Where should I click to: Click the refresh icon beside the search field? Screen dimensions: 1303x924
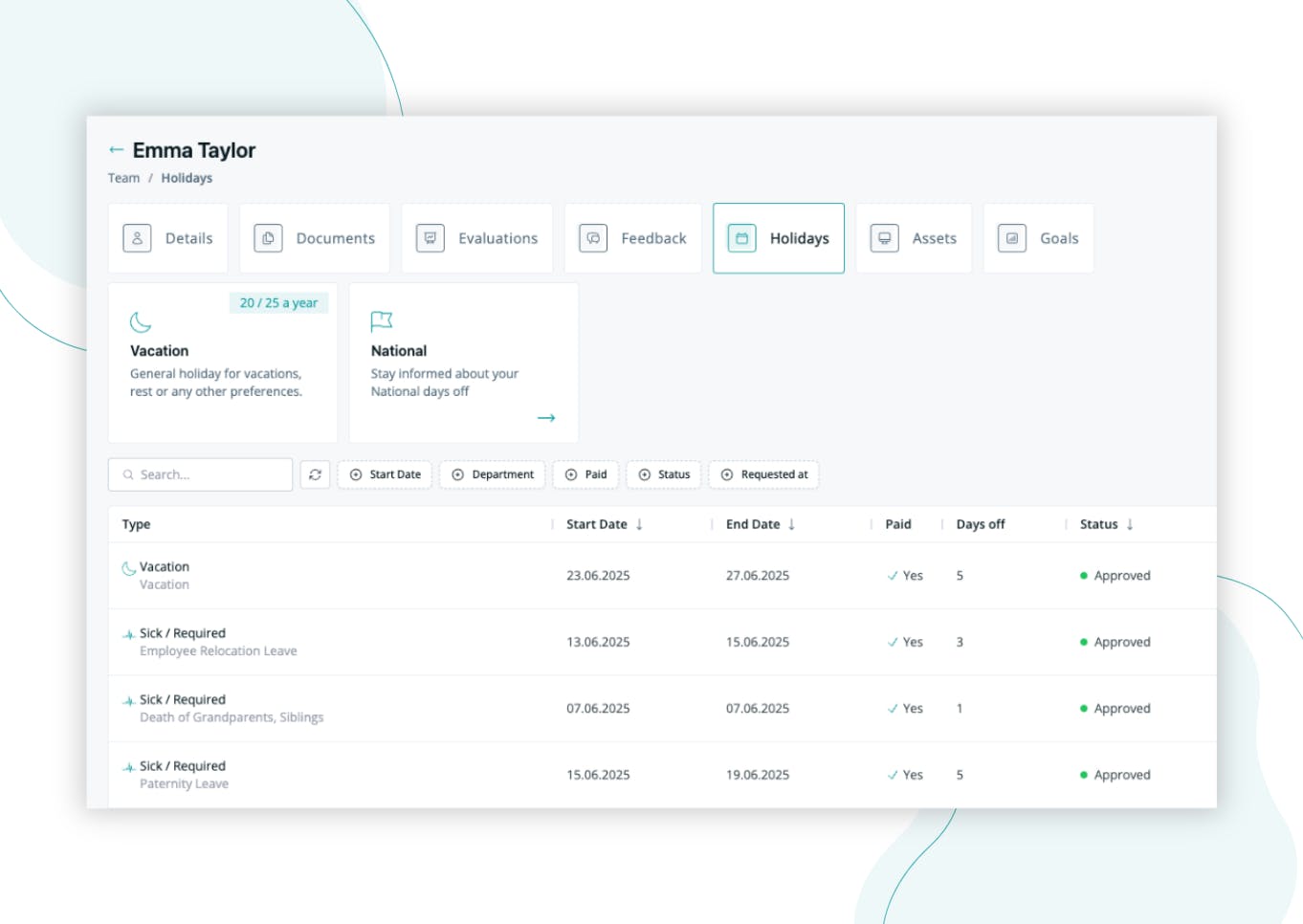point(316,473)
